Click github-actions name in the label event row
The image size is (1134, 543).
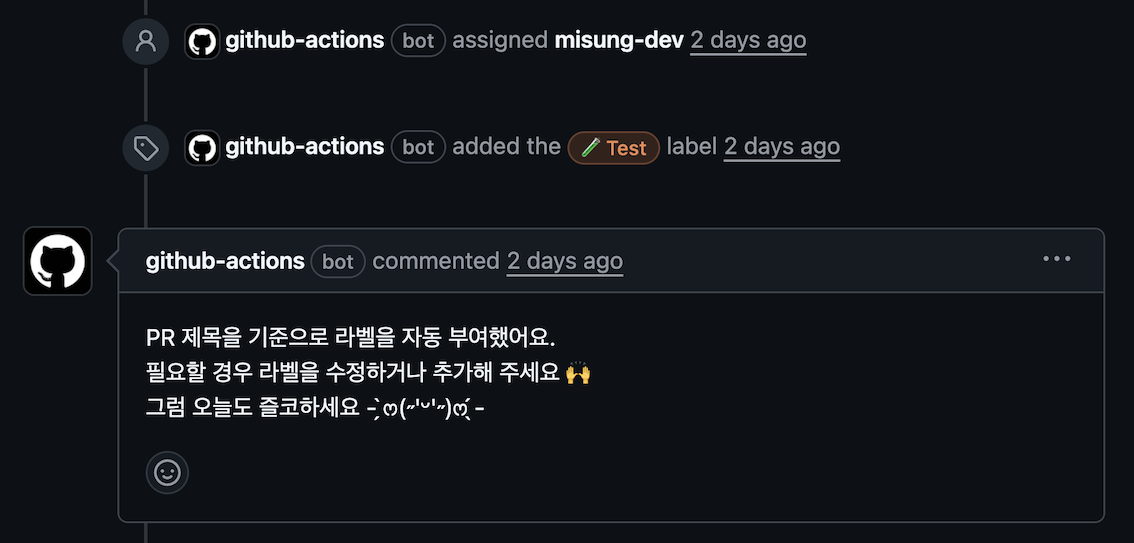click(x=304, y=147)
